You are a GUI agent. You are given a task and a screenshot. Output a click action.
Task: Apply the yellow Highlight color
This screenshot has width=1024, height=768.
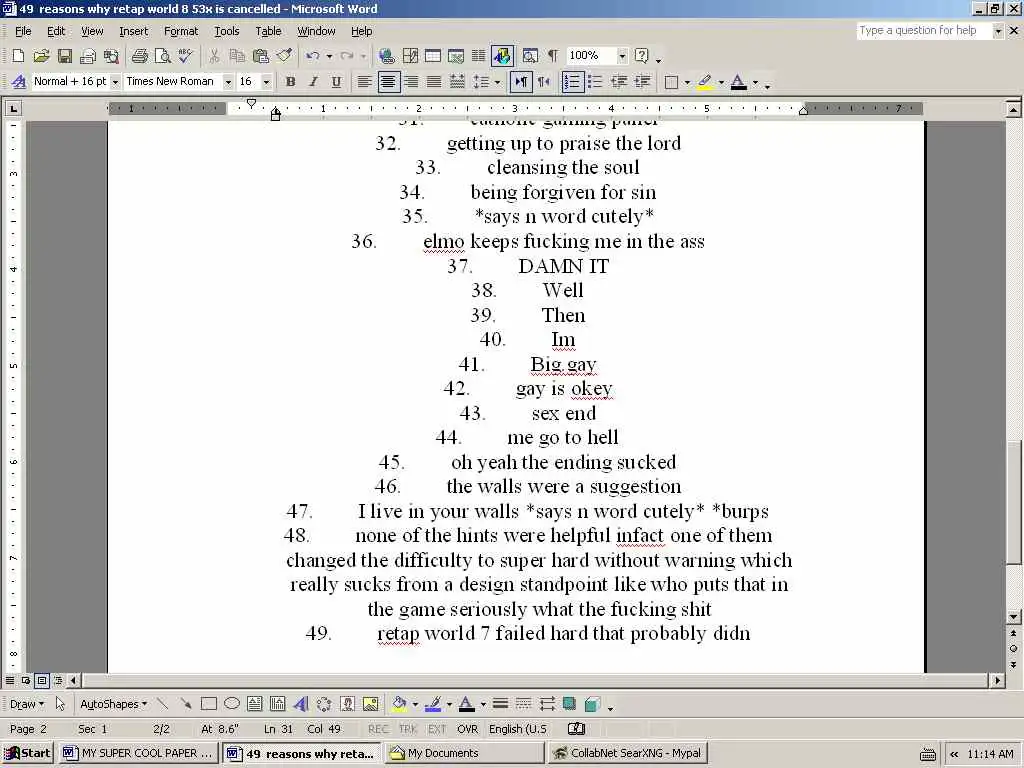tap(705, 82)
